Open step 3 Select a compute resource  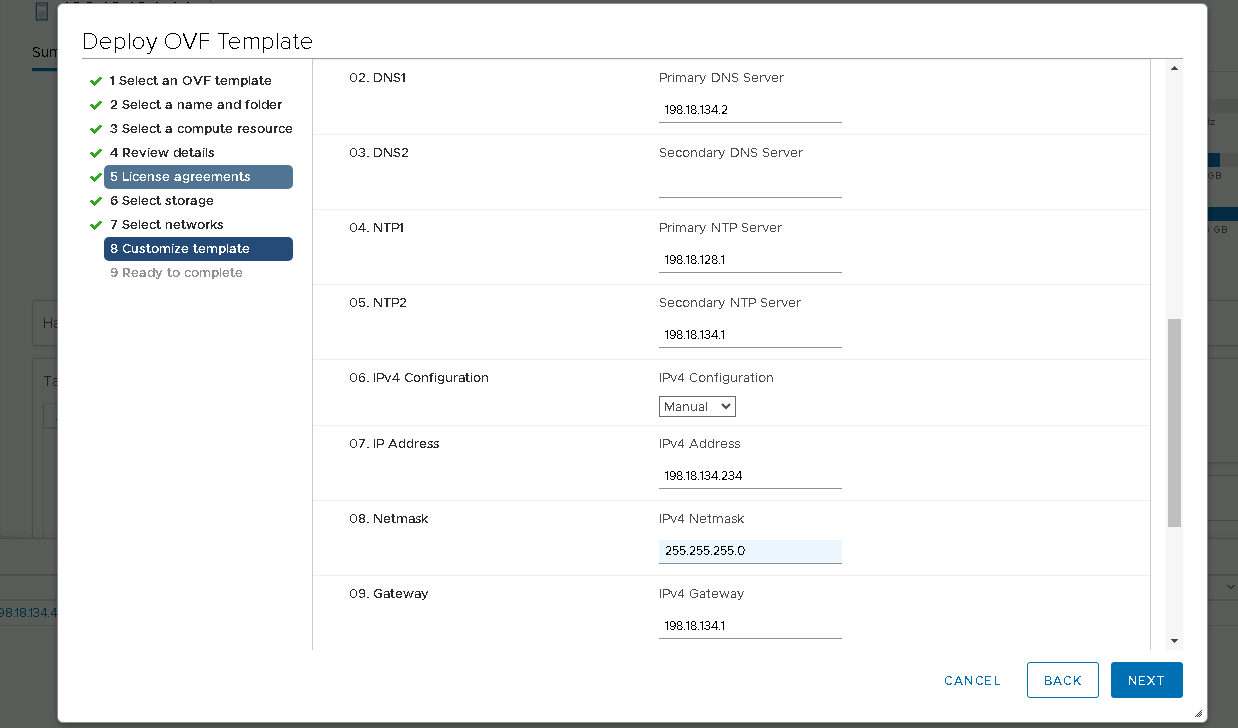[201, 129]
